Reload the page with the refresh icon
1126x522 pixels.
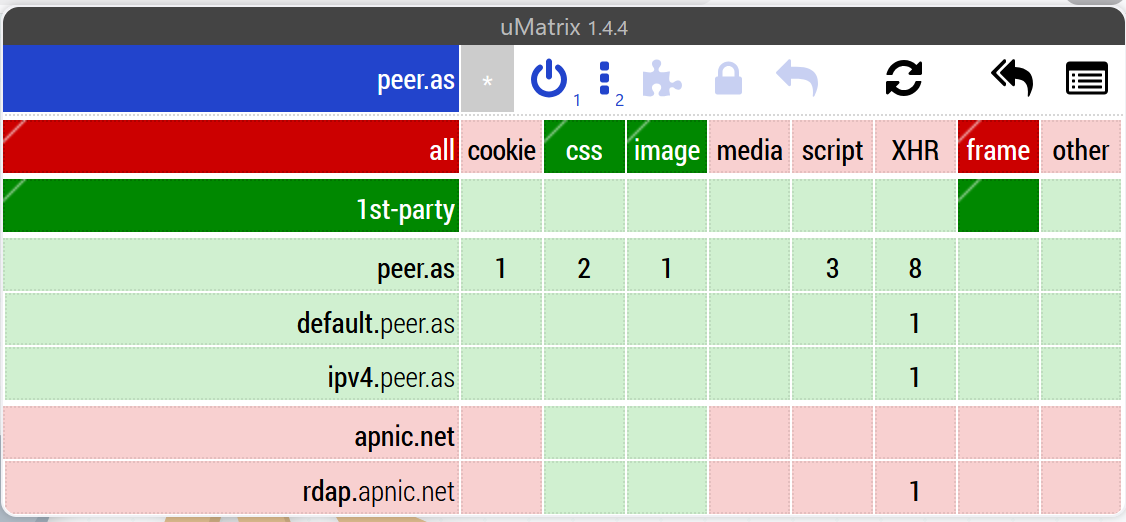coord(903,78)
